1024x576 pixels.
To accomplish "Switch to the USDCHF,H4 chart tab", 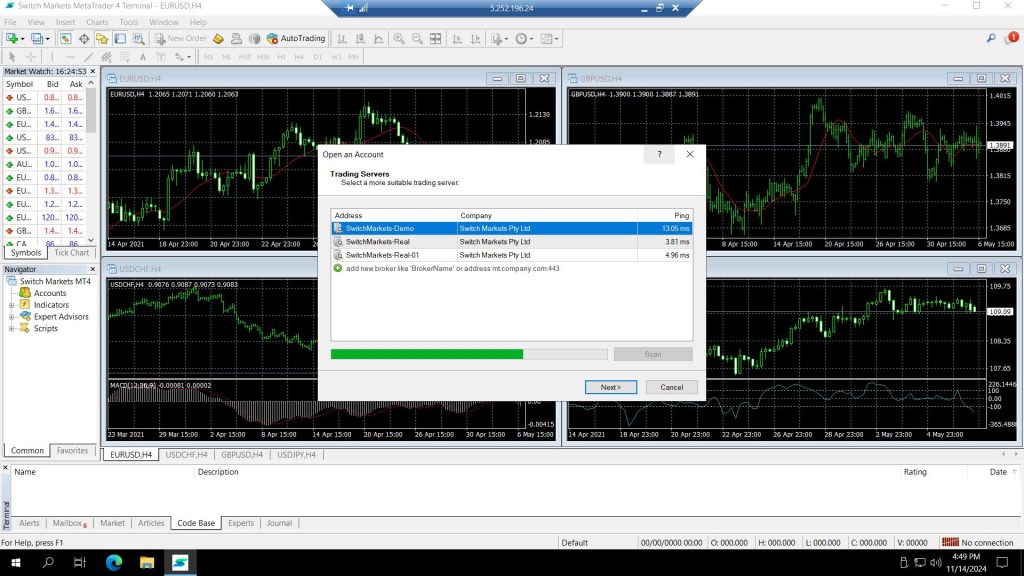I will [186, 455].
